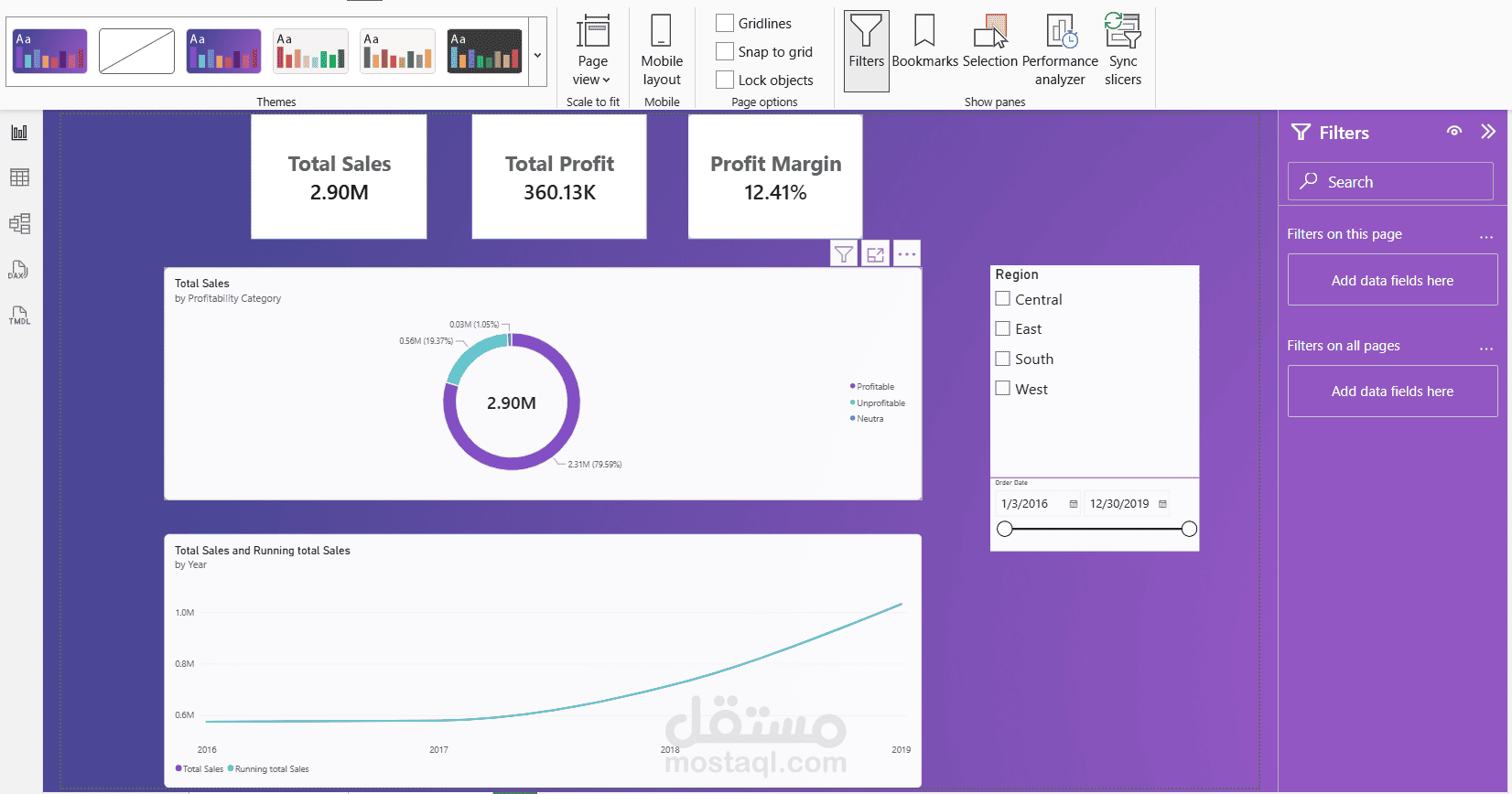
Task: Activate Focus mode on donut chart
Action: point(876,254)
